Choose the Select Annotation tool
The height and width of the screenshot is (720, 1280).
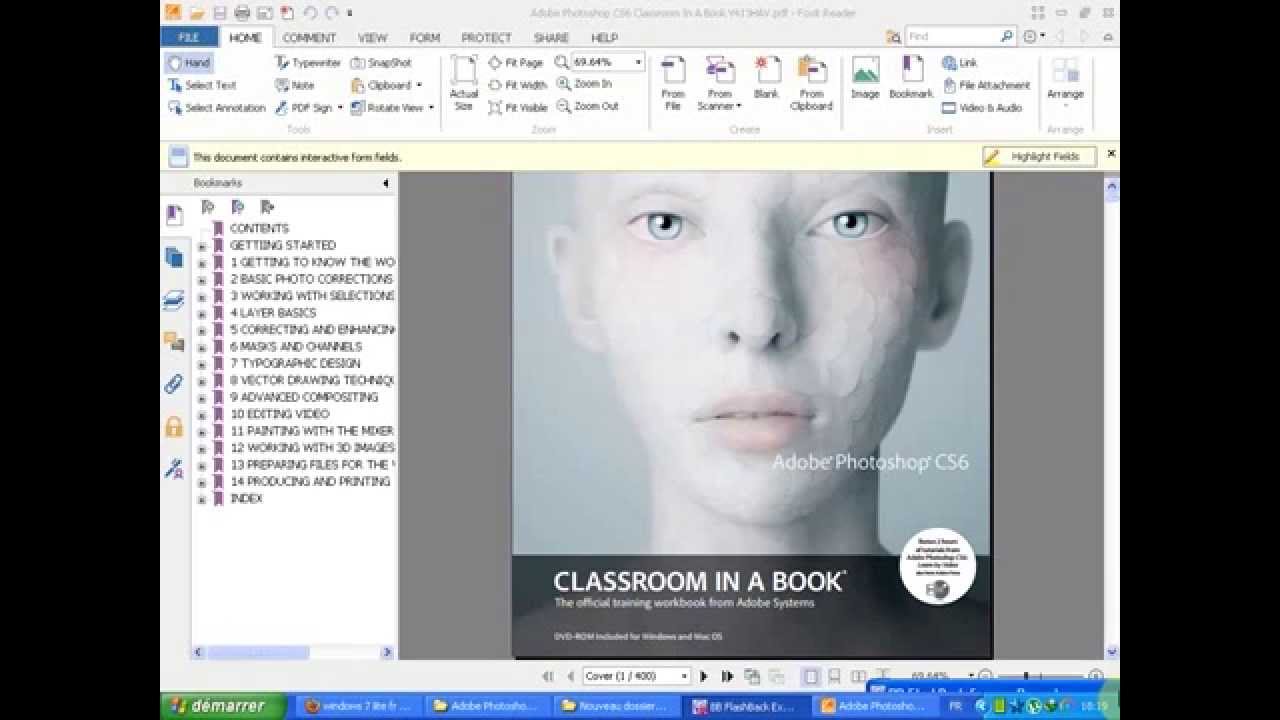216,107
